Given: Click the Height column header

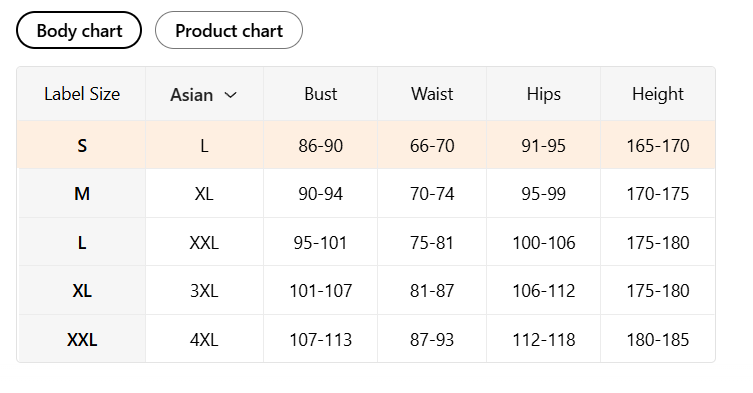Looking at the screenshot, I should pos(658,94).
